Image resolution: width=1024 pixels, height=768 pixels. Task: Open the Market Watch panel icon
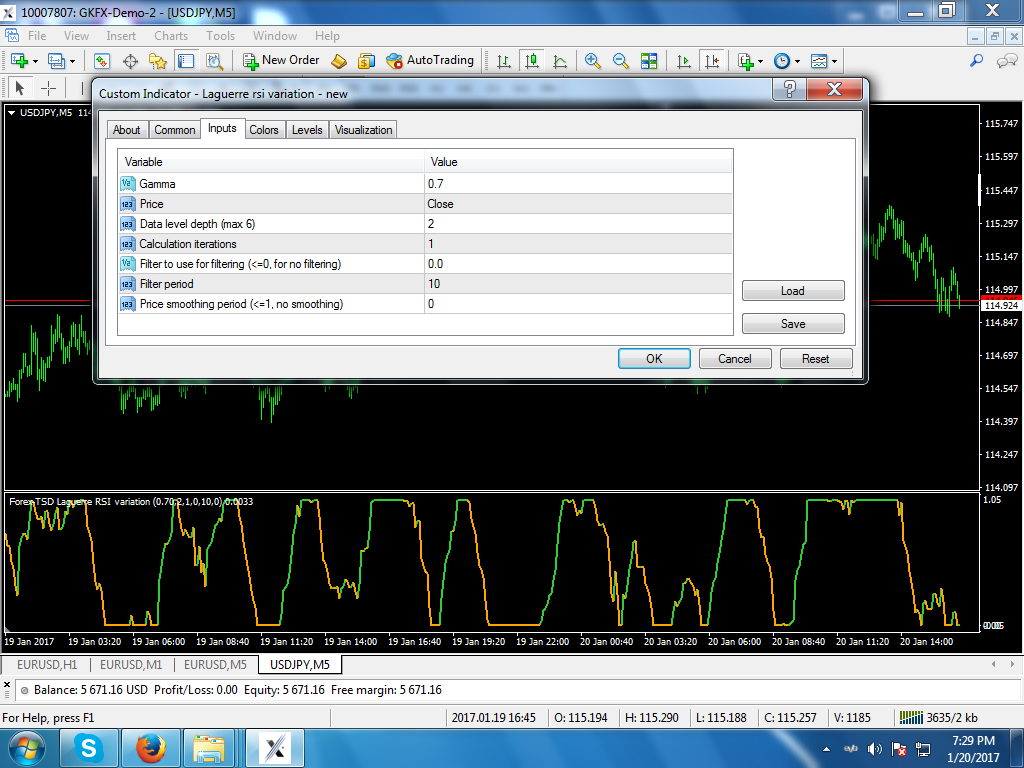point(101,61)
